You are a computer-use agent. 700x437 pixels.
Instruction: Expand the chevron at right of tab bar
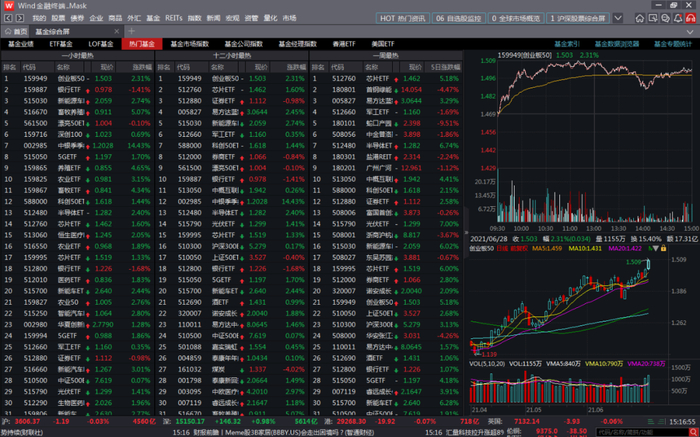click(x=690, y=32)
